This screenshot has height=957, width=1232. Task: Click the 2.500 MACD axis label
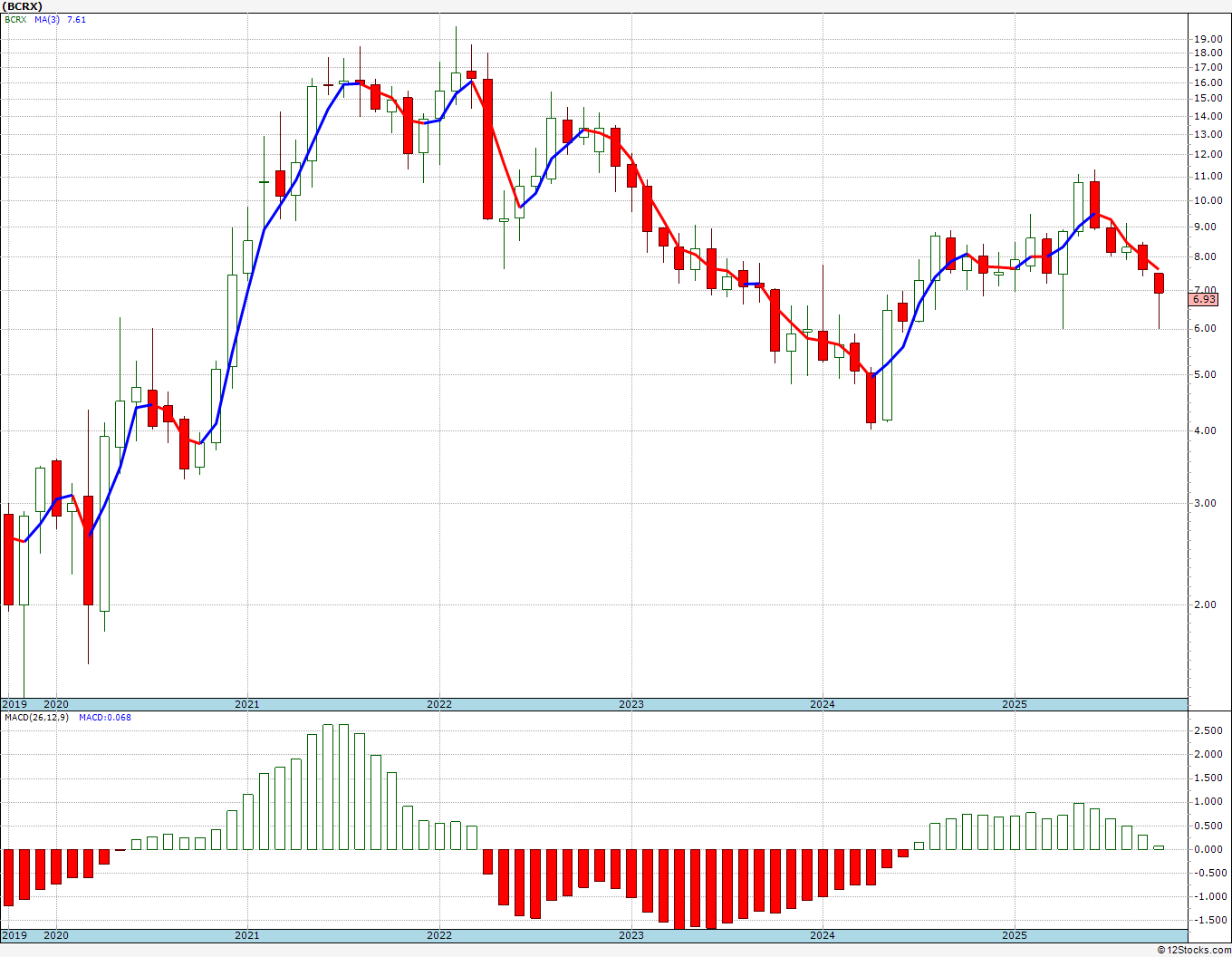(x=1209, y=730)
